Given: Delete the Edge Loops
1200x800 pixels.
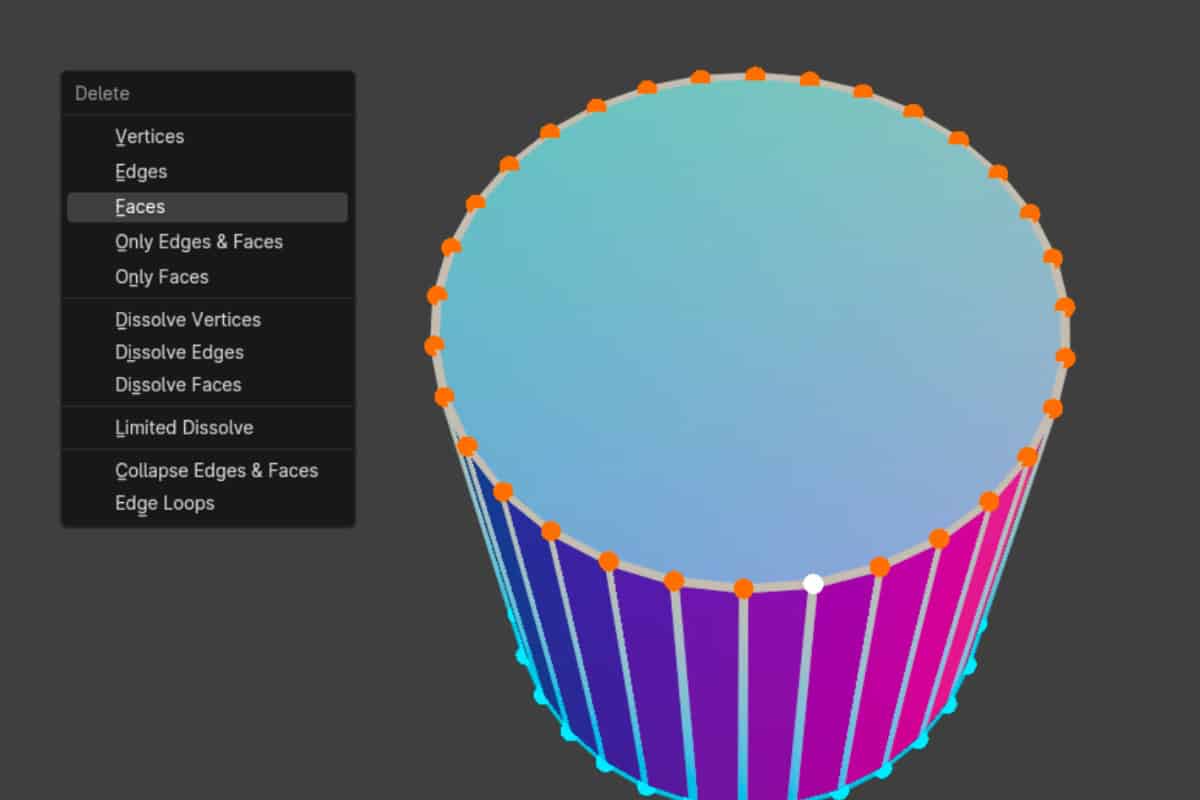Looking at the screenshot, I should 164,503.
